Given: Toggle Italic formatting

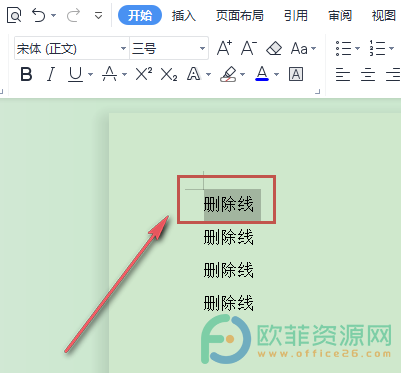Looking at the screenshot, I should (x=51, y=74).
